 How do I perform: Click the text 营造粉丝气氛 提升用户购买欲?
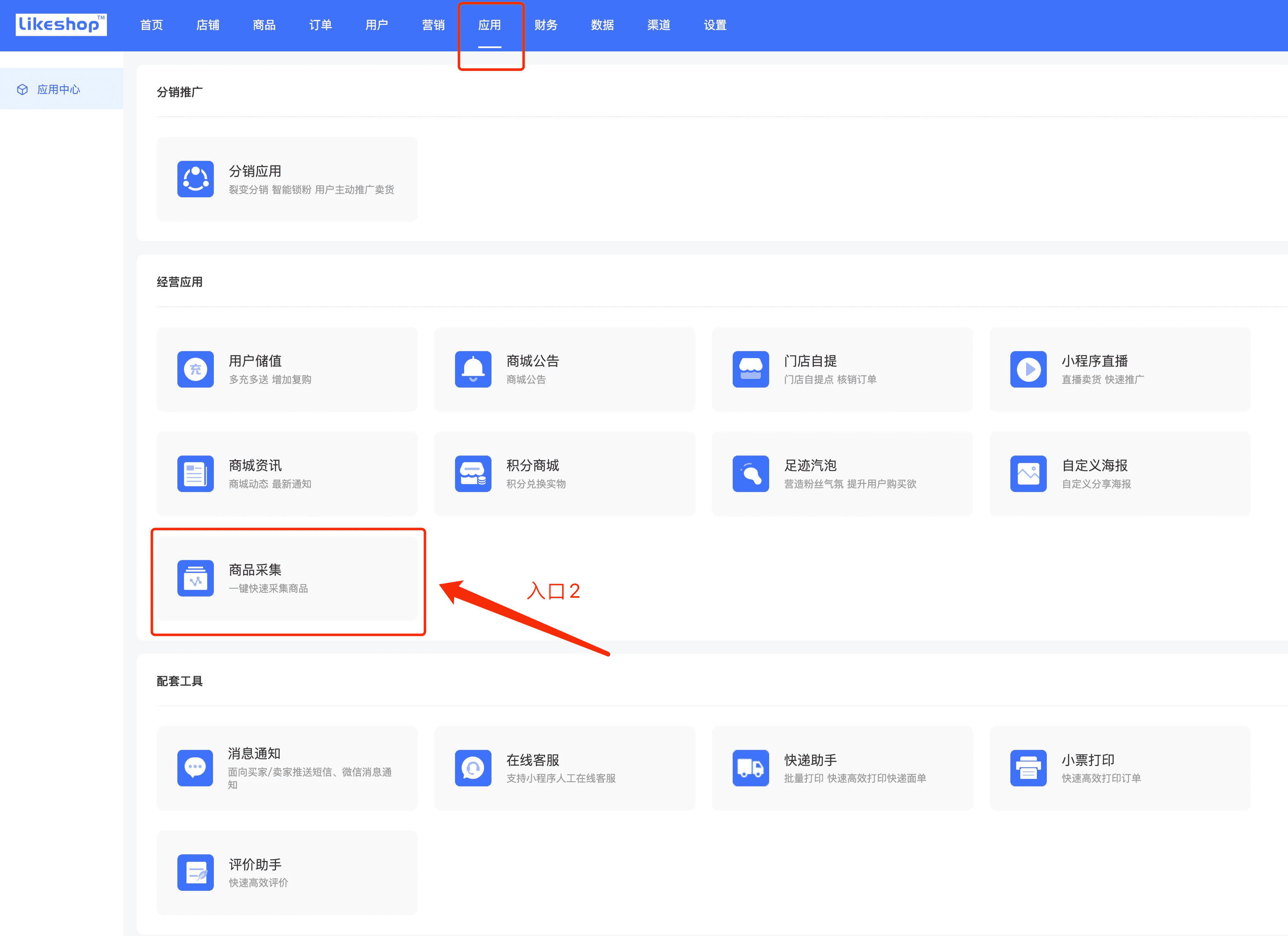[x=850, y=484]
